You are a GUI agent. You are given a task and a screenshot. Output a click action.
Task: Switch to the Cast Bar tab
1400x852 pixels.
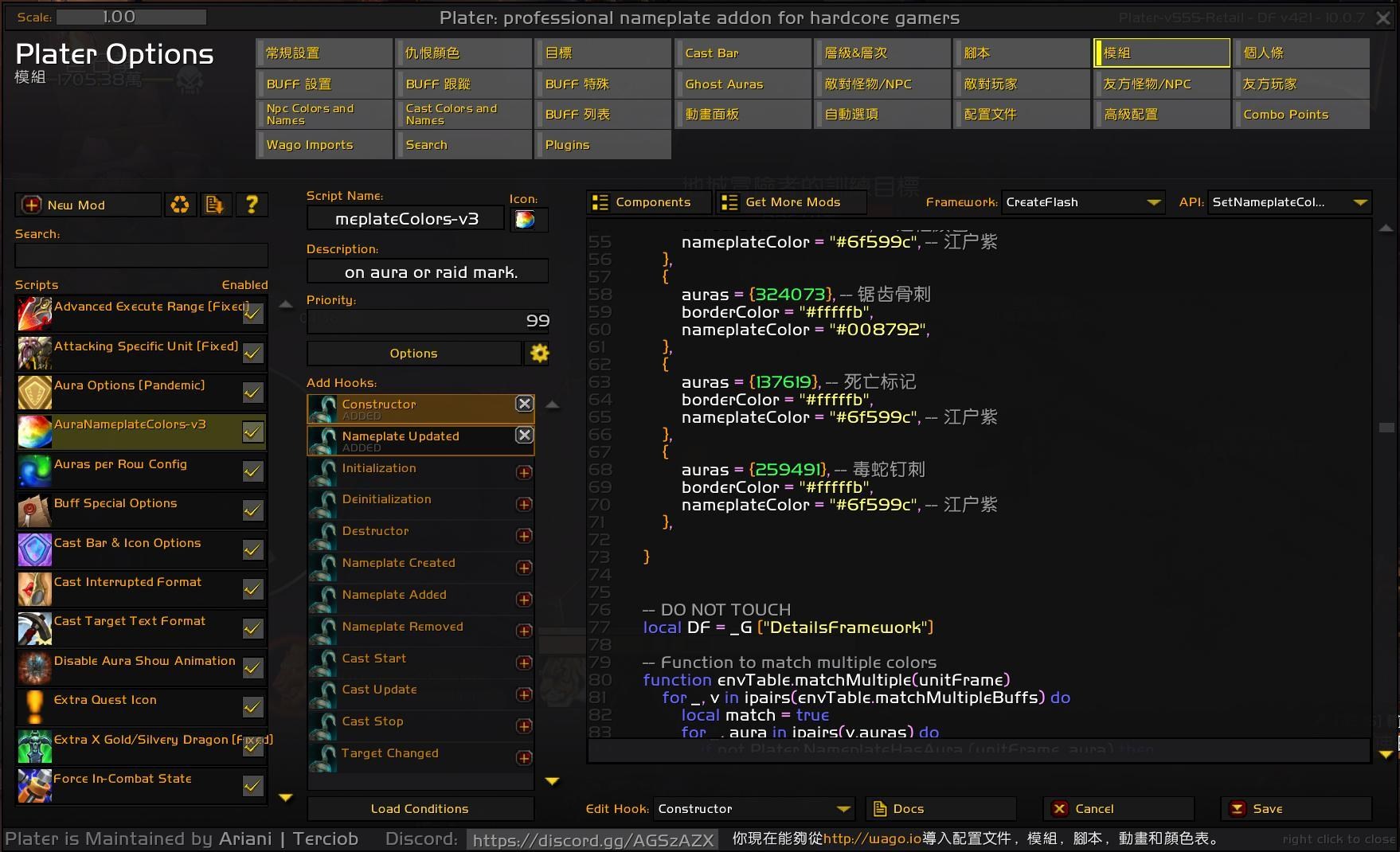[742, 53]
